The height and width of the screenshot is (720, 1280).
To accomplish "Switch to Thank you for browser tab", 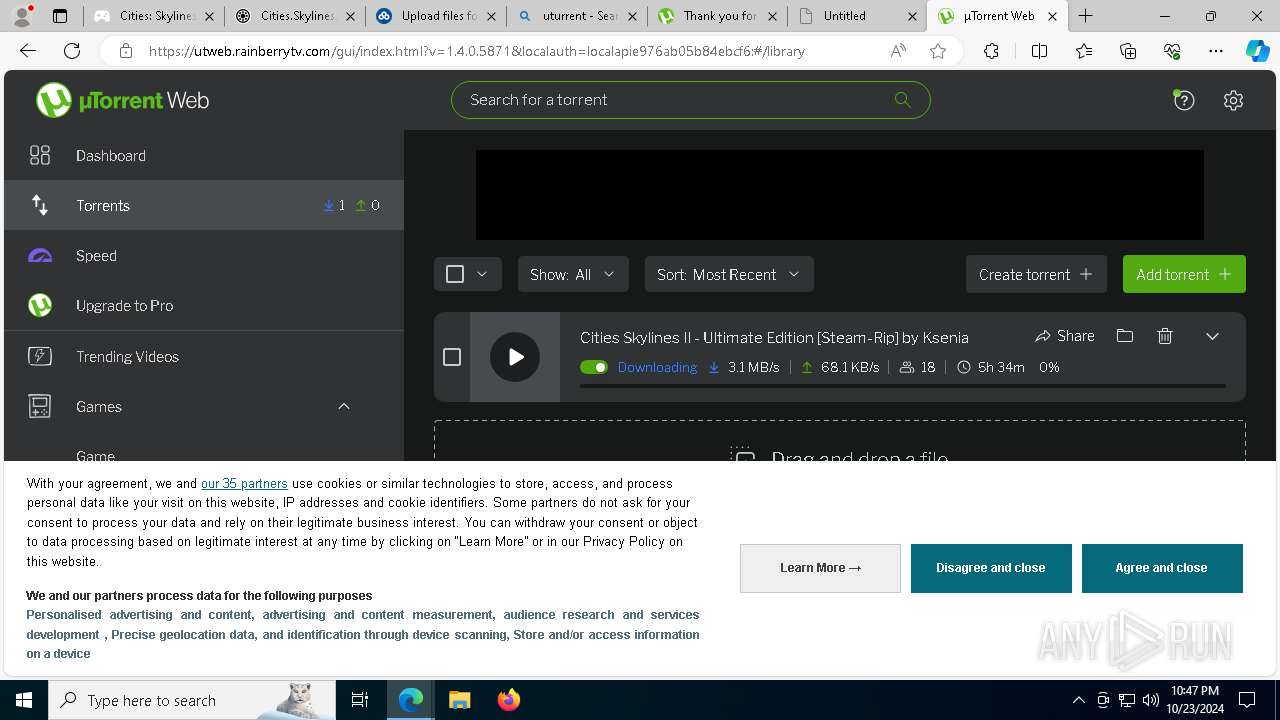I will (718, 16).
